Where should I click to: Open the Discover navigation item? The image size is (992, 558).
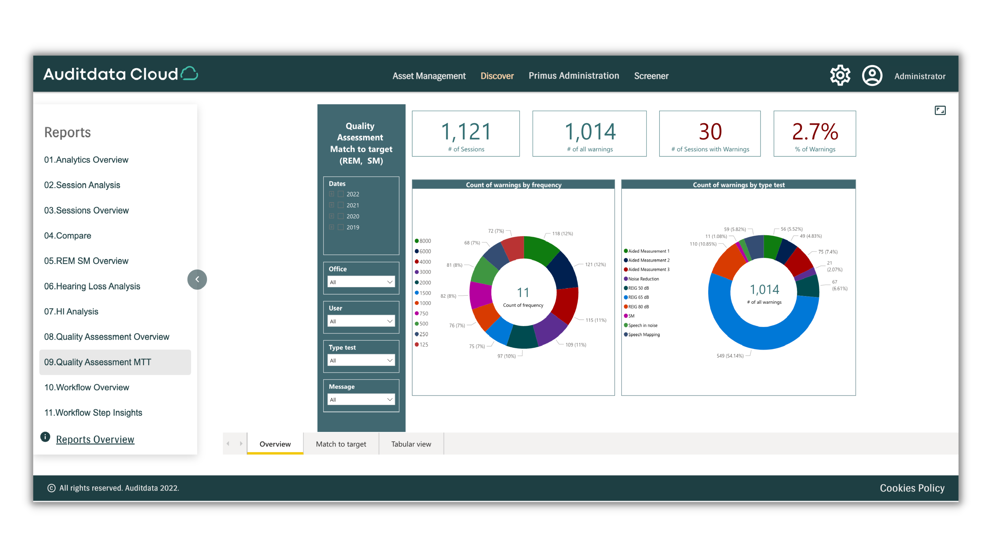click(497, 76)
